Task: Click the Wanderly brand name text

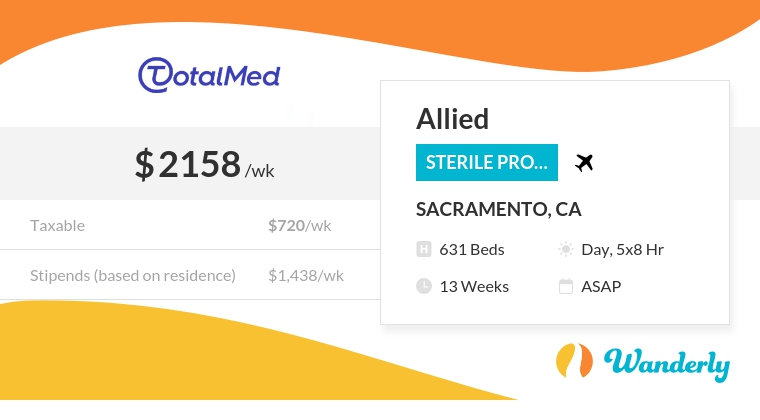Action: (x=667, y=364)
